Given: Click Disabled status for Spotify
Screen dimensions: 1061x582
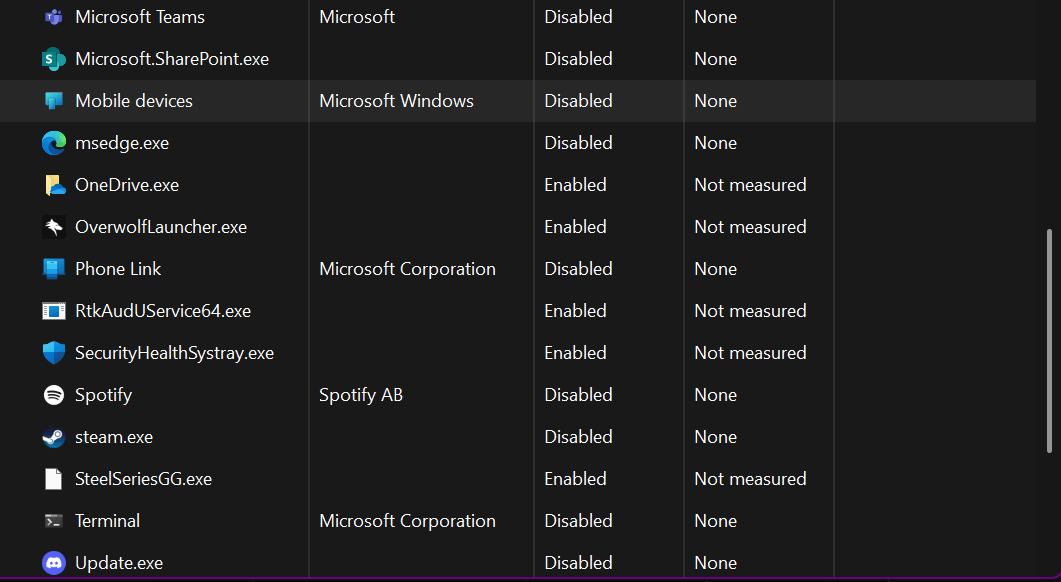Looking at the screenshot, I should click(579, 395).
